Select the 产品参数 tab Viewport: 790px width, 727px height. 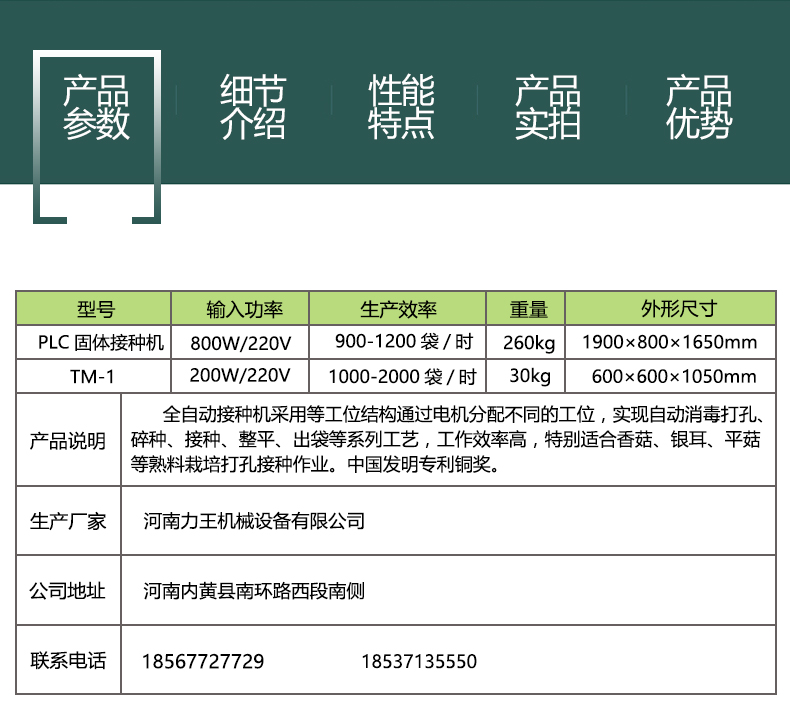pos(97,107)
